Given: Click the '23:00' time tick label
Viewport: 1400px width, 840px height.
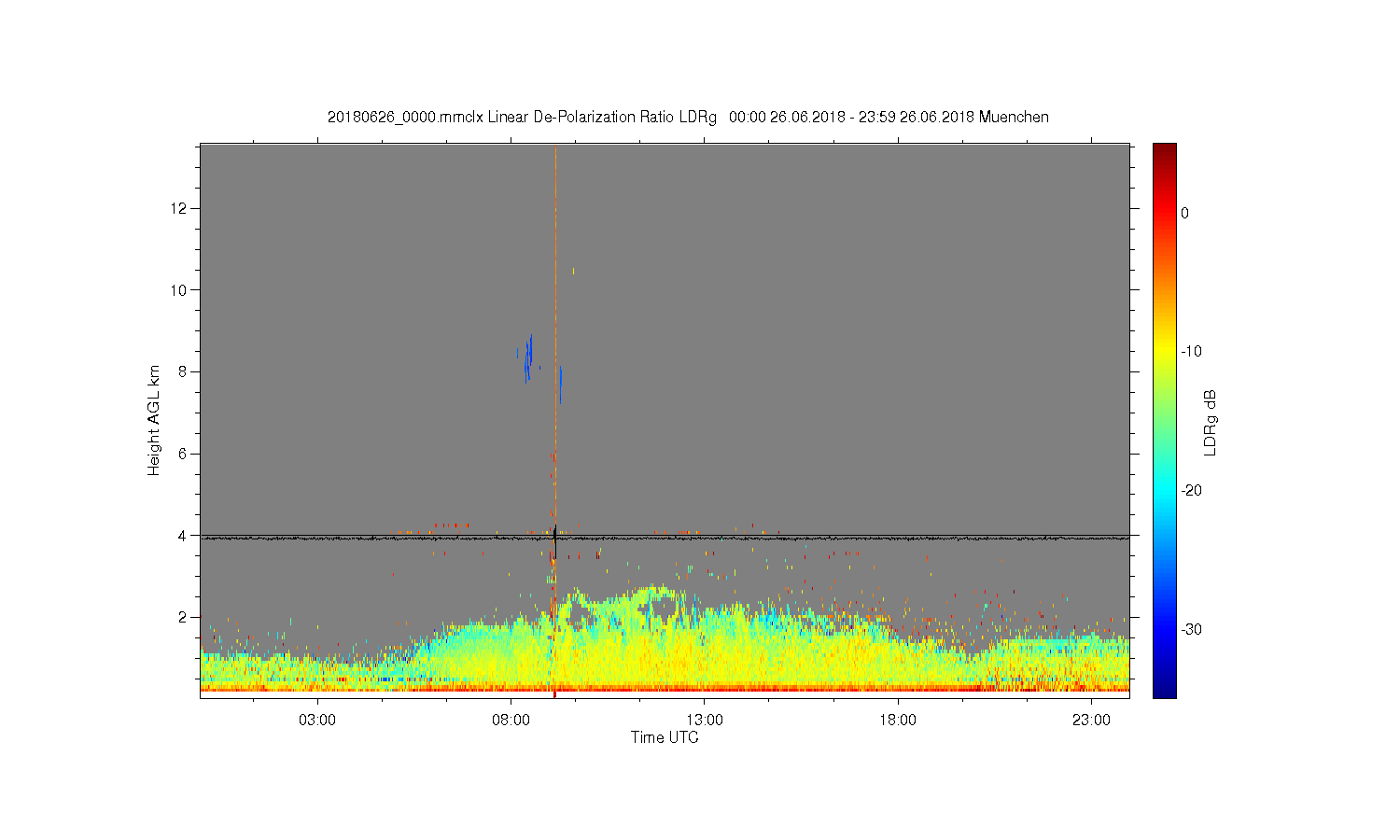Looking at the screenshot, I should click(1091, 721).
